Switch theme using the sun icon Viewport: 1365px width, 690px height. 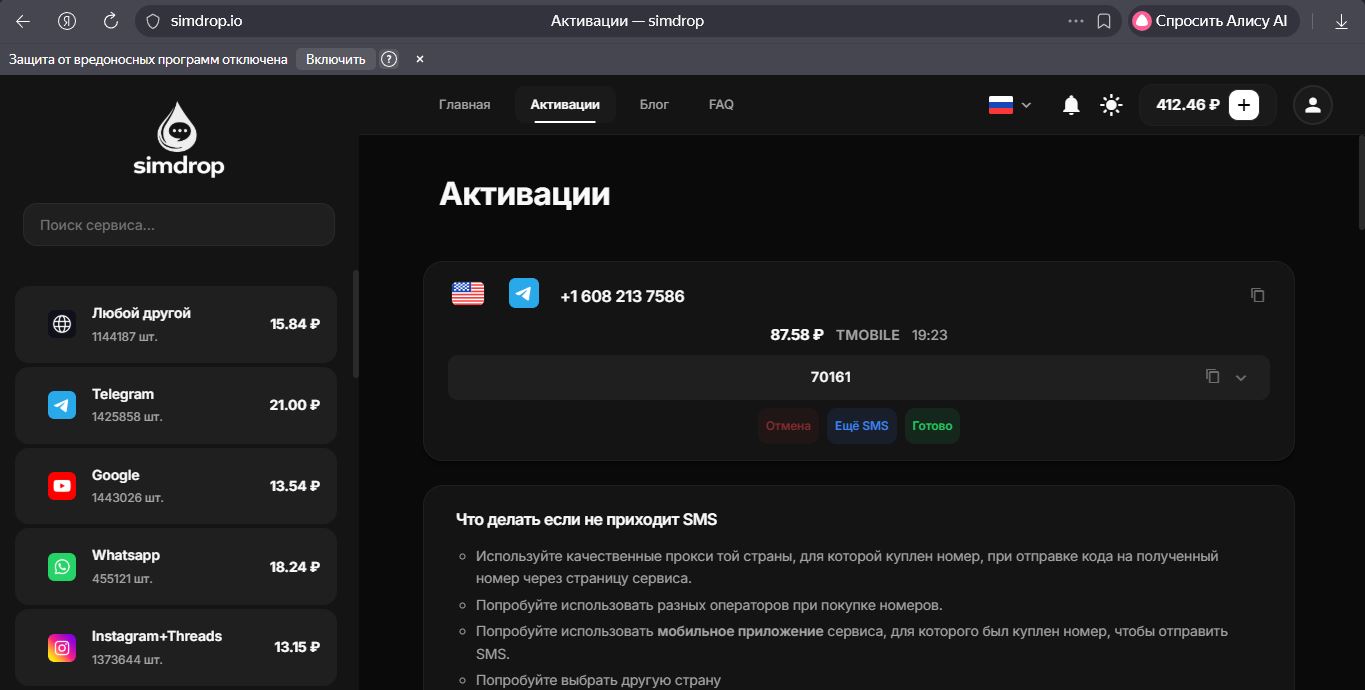tap(1110, 104)
